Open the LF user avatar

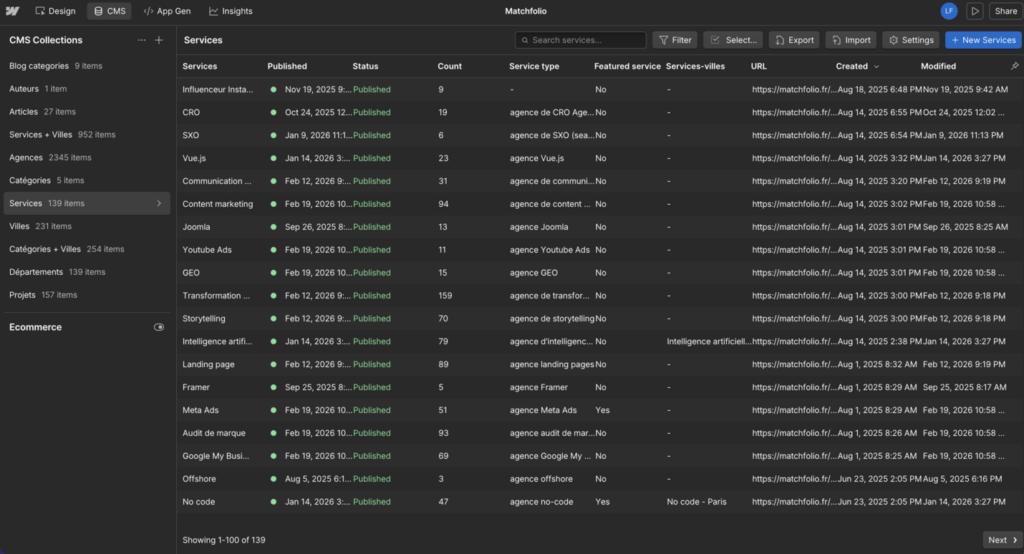tap(948, 11)
